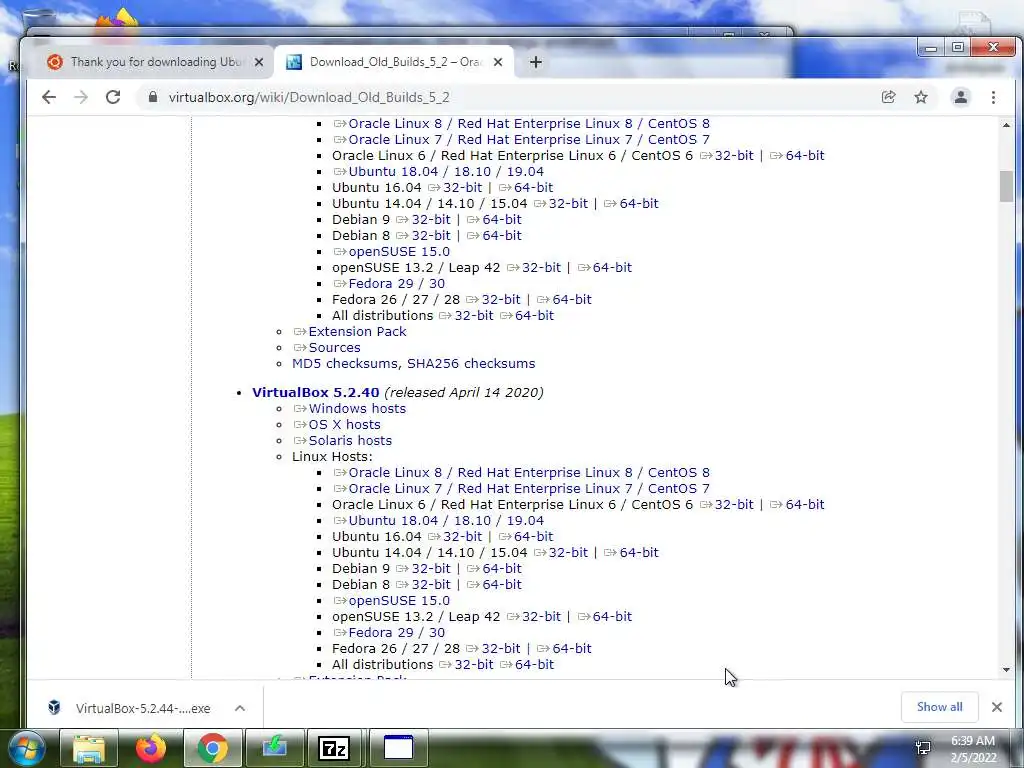Click the vertical scrollbar thumb
Viewport: 1024px width, 768px height.
pos(1006,186)
